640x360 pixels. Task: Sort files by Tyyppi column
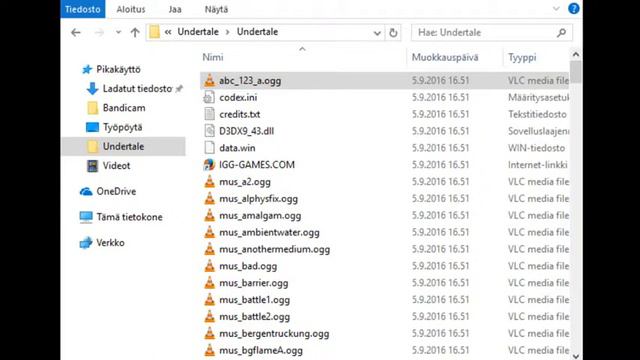522,58
